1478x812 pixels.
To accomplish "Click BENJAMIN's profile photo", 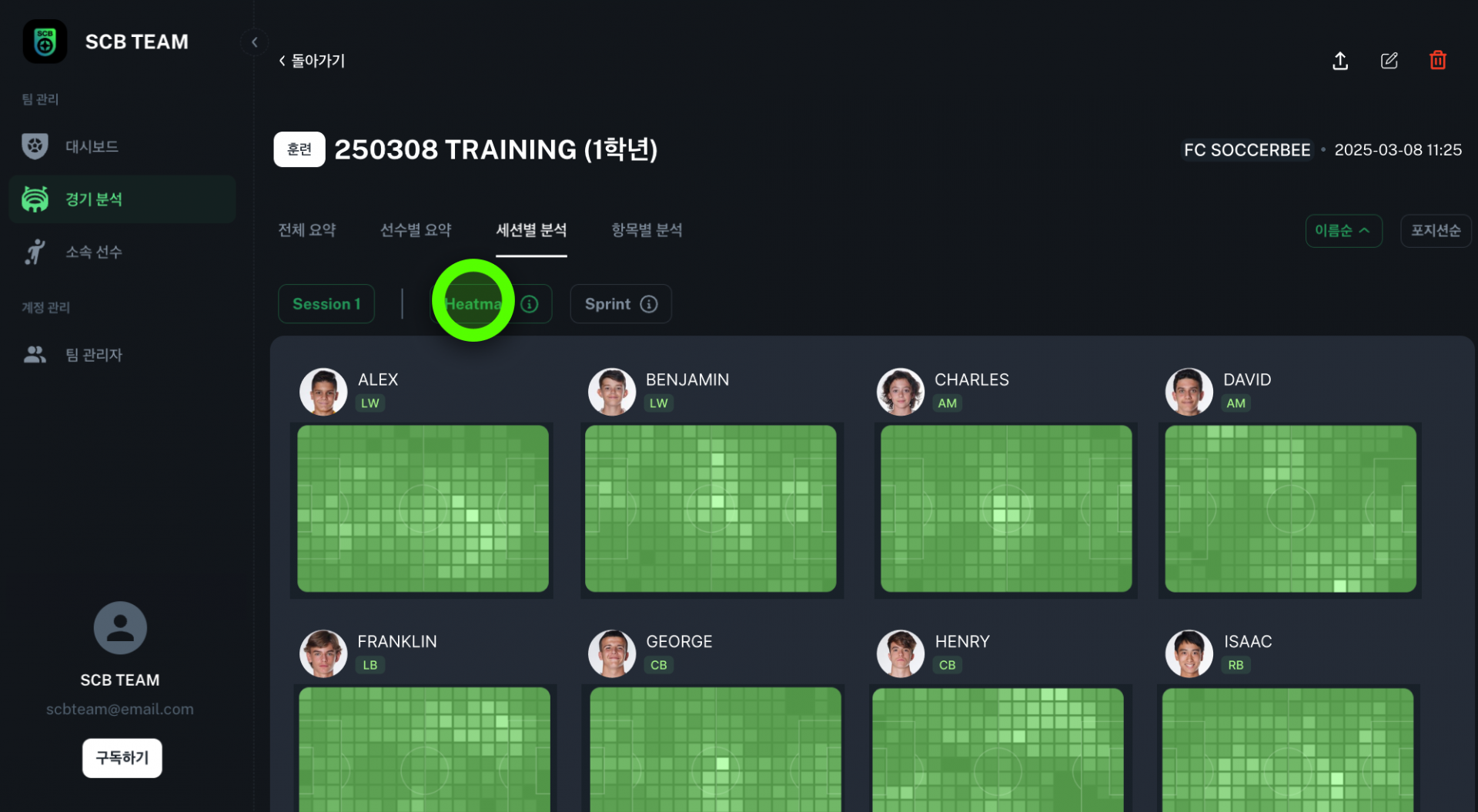I will [612, 392].
